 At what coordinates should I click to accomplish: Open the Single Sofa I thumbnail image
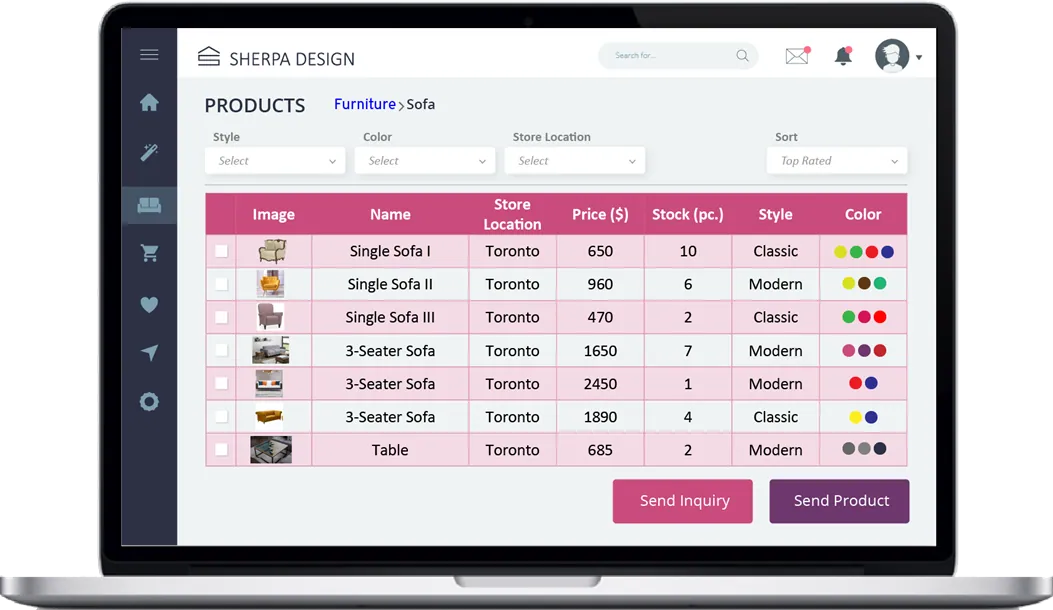click(x=271, y=251)
